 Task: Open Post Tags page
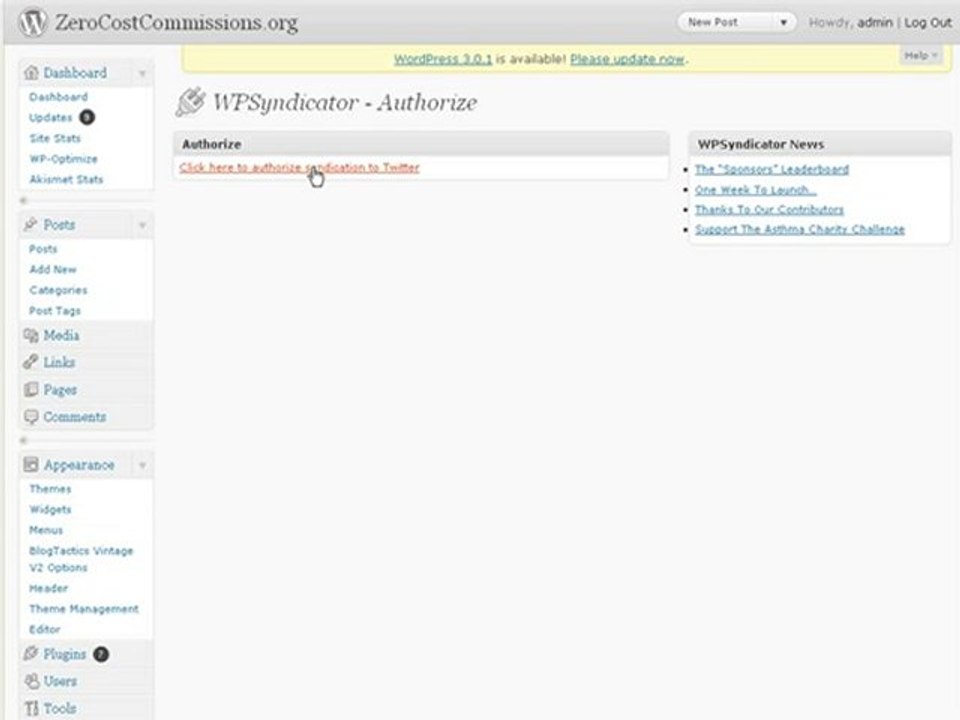pyautogui.click(x=54, y=311)
